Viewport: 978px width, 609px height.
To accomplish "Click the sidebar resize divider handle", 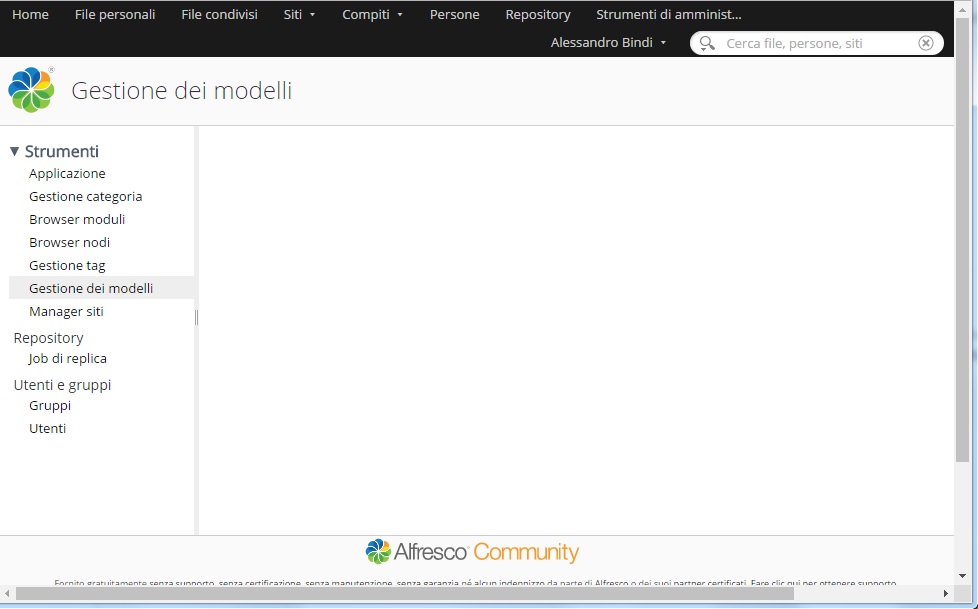I will click(x=196, y=317).
